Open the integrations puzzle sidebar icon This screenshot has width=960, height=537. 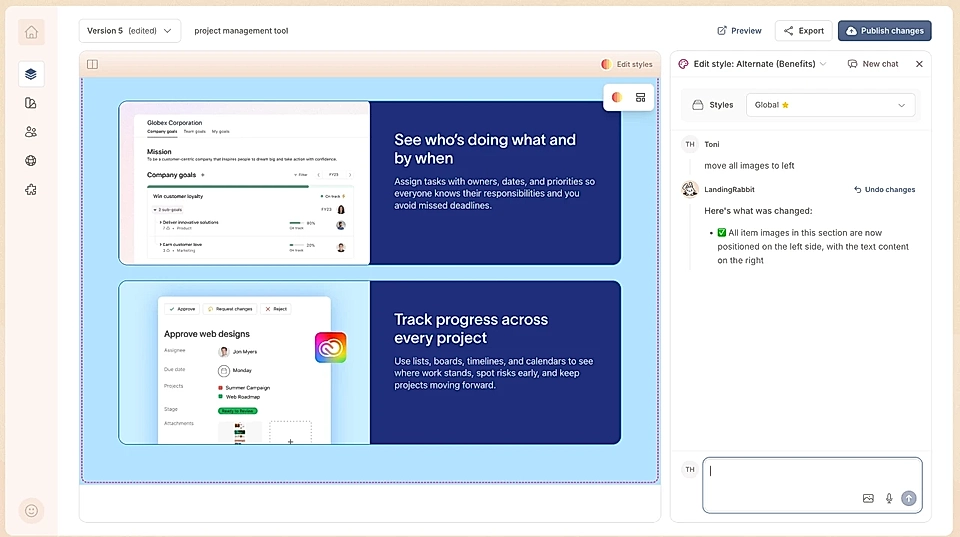point(31,190)
